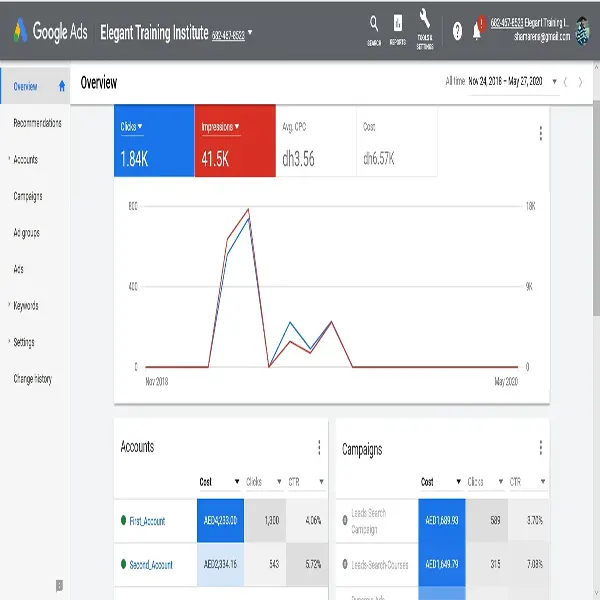Click the Help question mark icon

point(457,31)
